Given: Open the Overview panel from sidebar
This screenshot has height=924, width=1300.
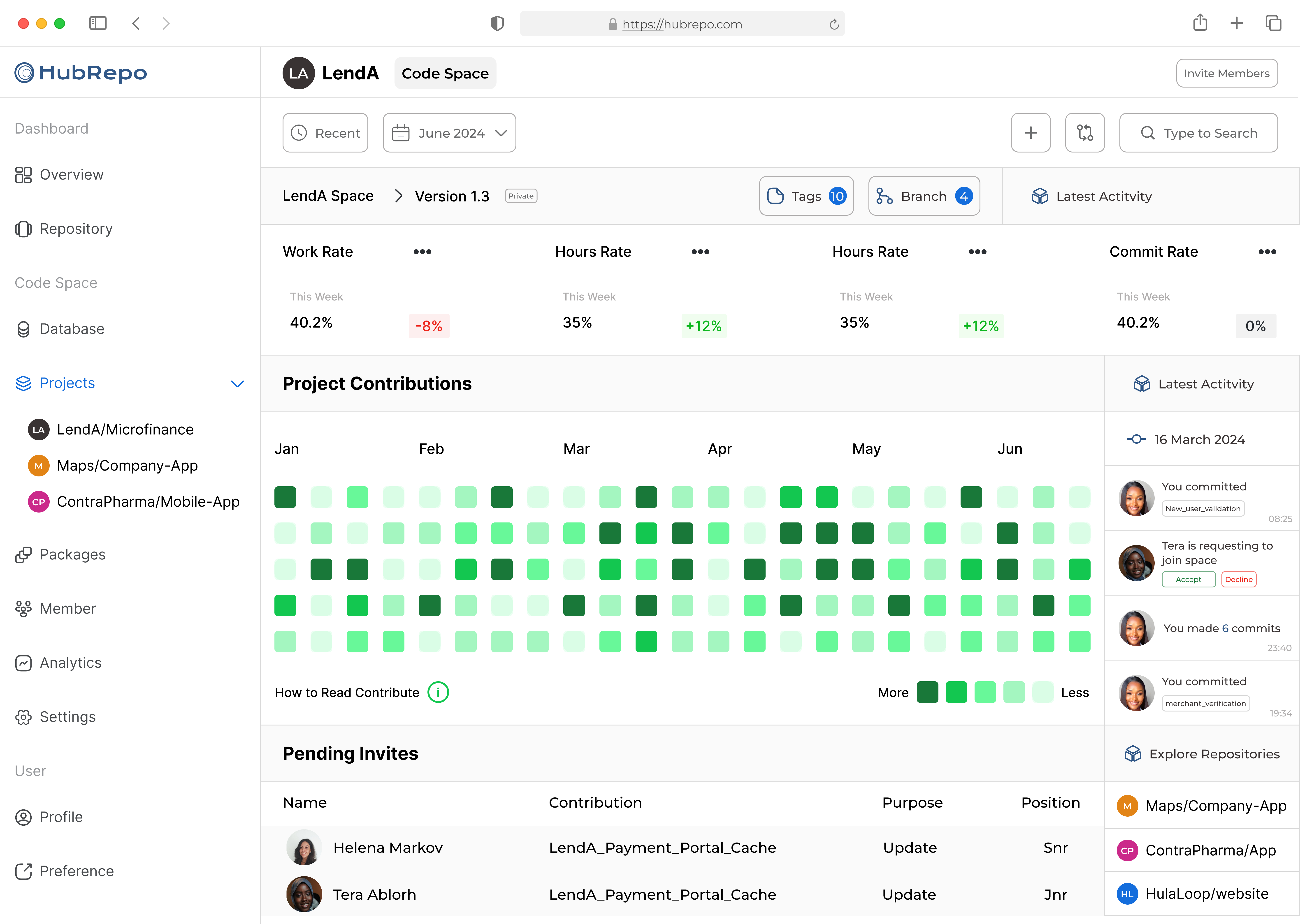Looking at the screenshot, I should [71, 175].
